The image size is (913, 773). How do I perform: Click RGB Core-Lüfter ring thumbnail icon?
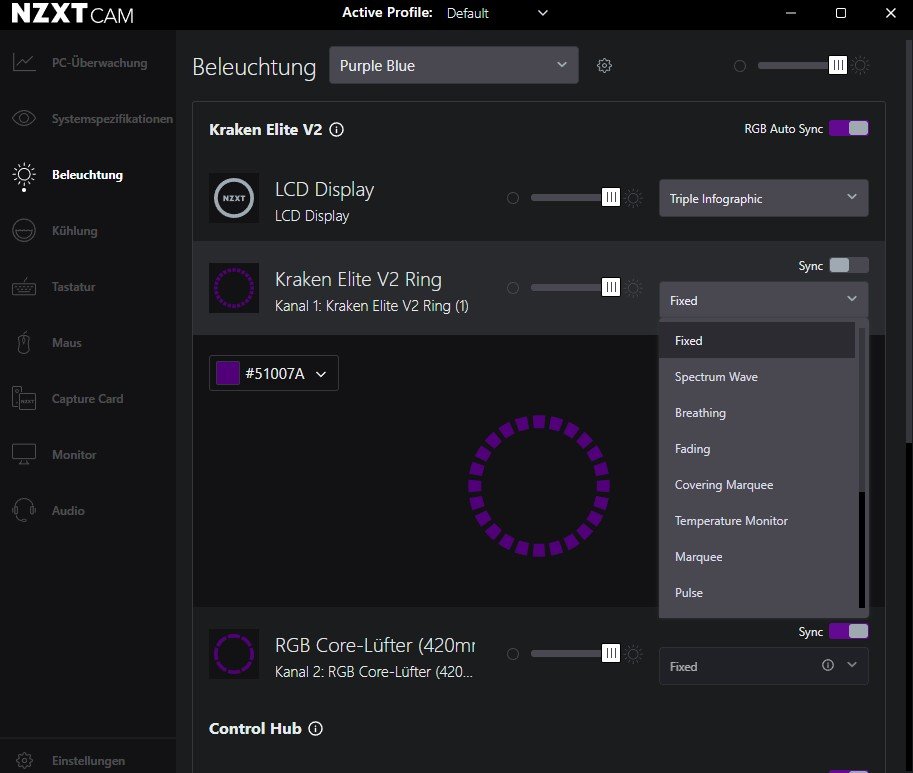[234, 654]
